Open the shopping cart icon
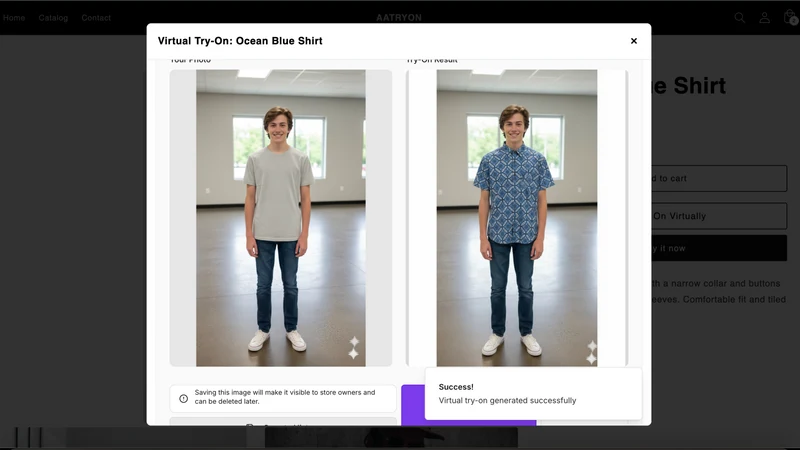This screenshot has height=450, width=800. [x=790, y=18]
